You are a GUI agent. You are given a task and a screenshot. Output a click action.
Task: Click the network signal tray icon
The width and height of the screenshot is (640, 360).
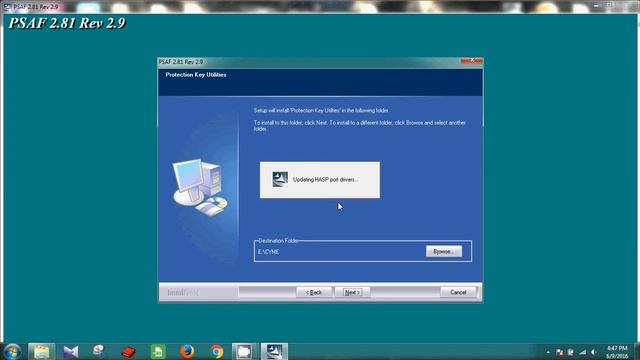[582, 352]
